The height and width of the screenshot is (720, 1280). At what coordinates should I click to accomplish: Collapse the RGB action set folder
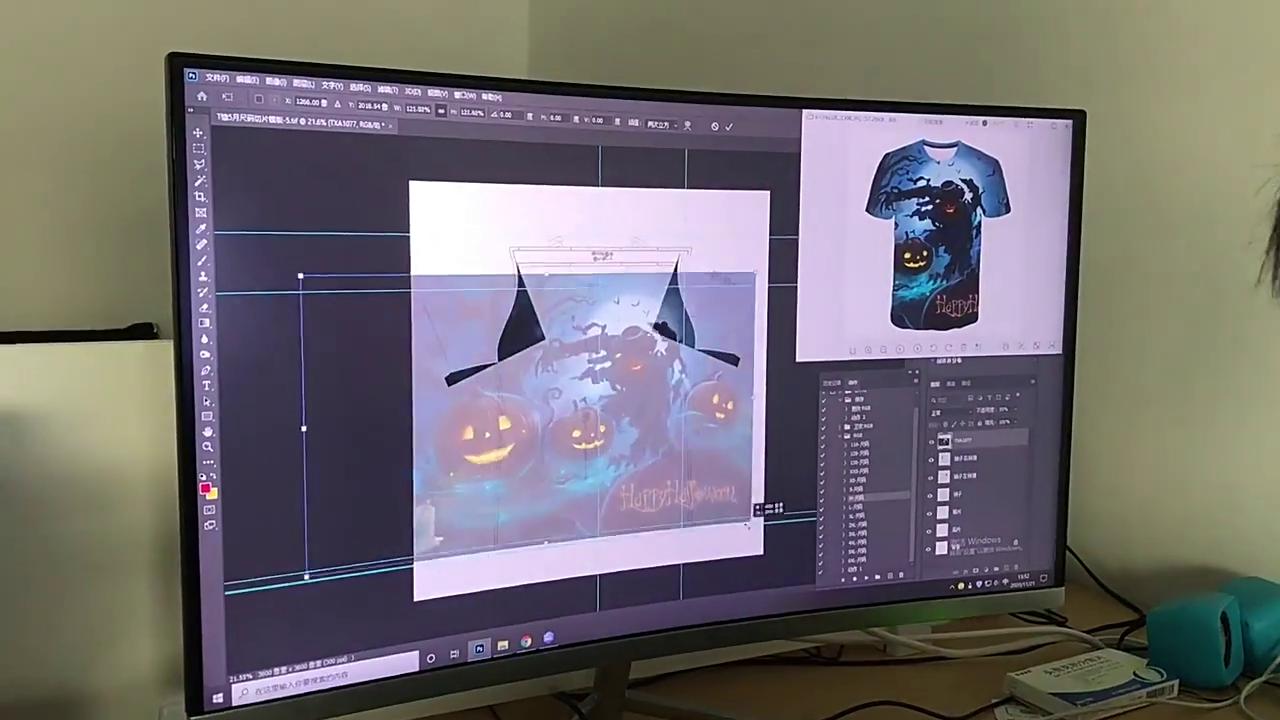(x=840, y=436)
